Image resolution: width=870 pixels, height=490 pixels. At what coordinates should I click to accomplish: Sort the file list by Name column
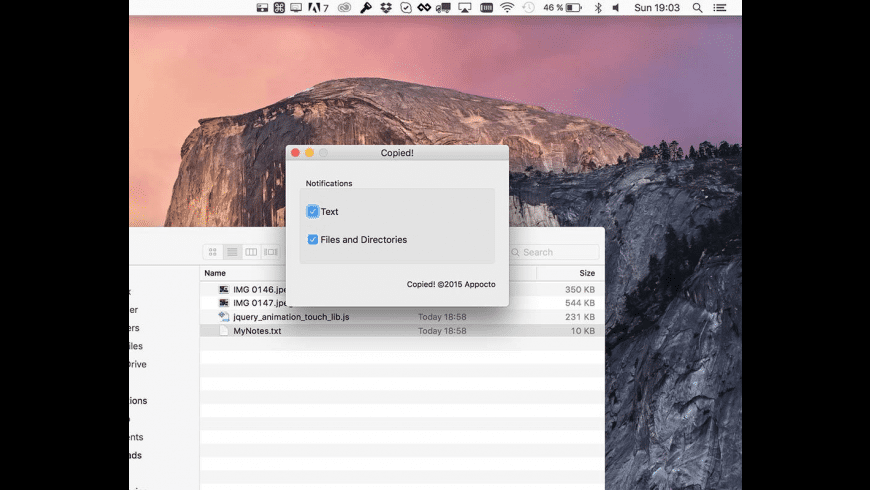click(x=215, y=273)
